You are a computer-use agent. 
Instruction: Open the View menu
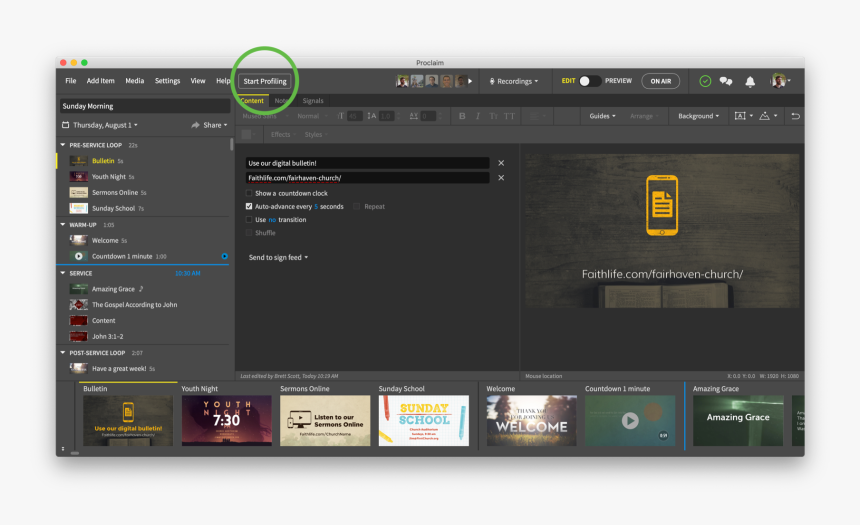click(x=197, y=81)
